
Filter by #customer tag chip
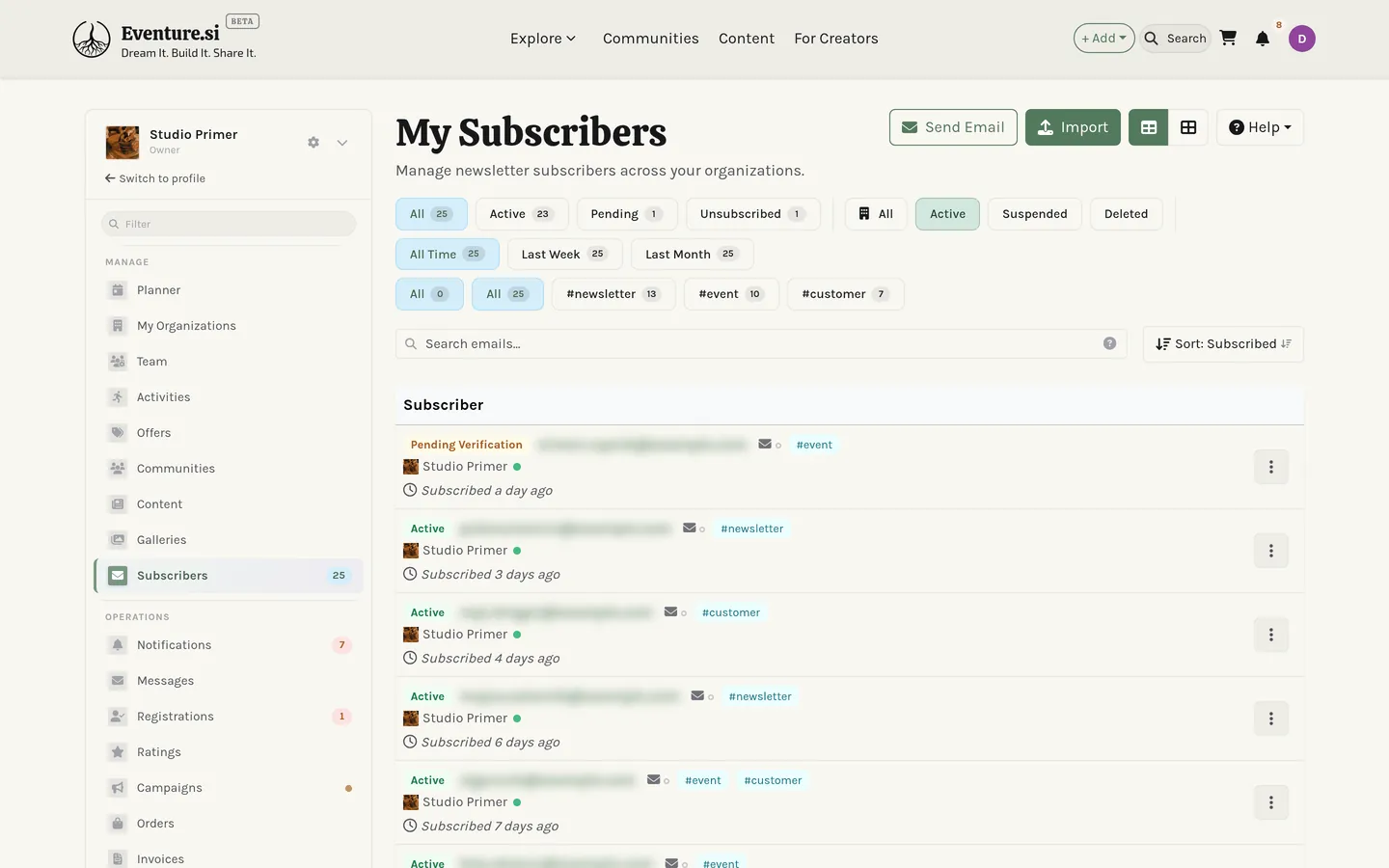click(846, 294)
